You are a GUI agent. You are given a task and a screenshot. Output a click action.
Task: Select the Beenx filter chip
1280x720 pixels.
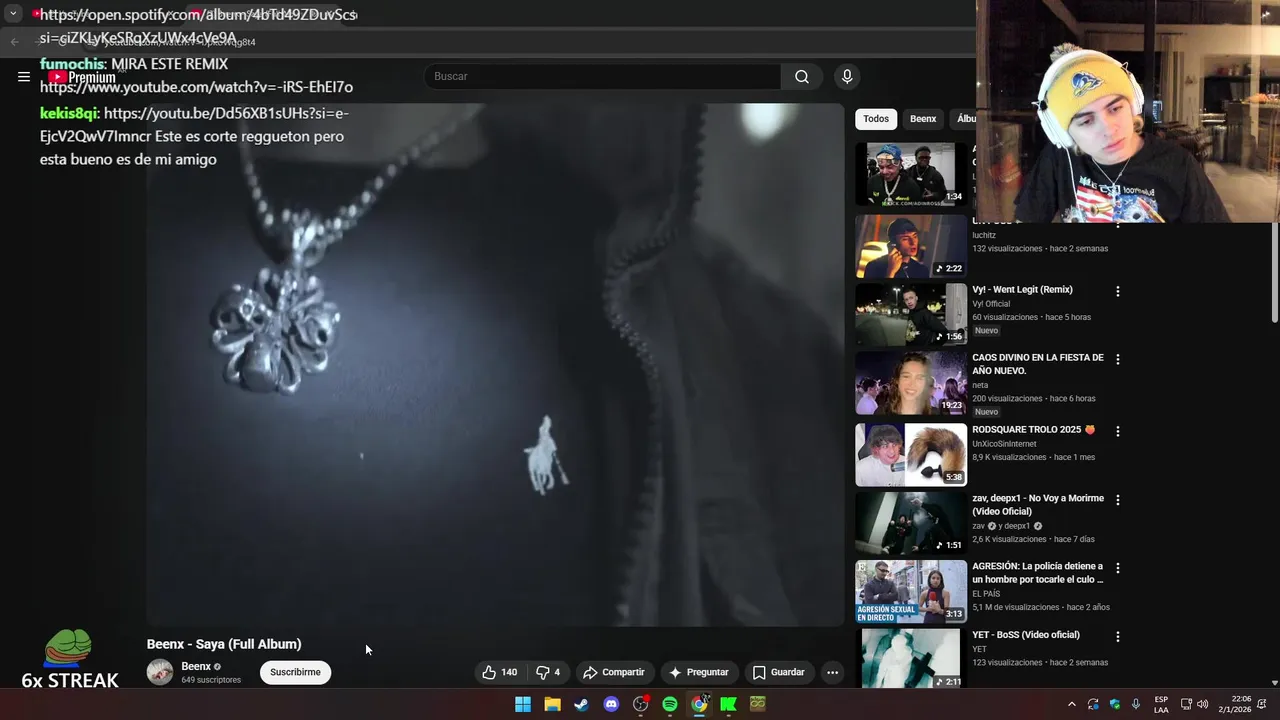pos(923,119)
